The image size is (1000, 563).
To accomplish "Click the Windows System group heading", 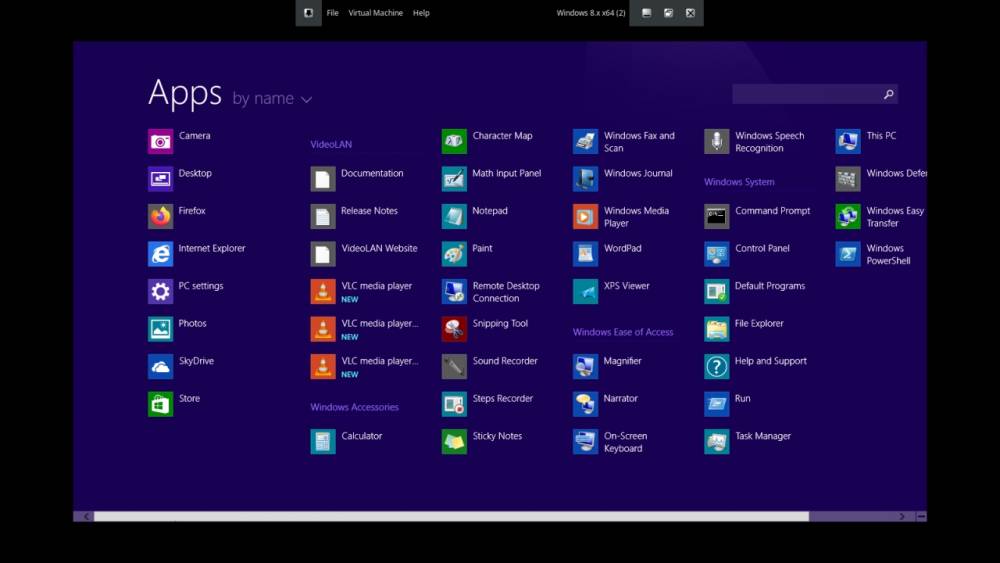I will coord(739,182).
